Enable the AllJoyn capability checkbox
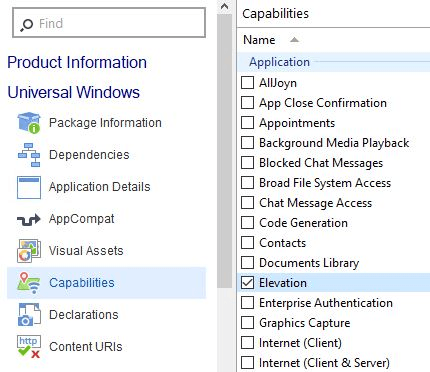The image size is (430, 372). (247, 83)
